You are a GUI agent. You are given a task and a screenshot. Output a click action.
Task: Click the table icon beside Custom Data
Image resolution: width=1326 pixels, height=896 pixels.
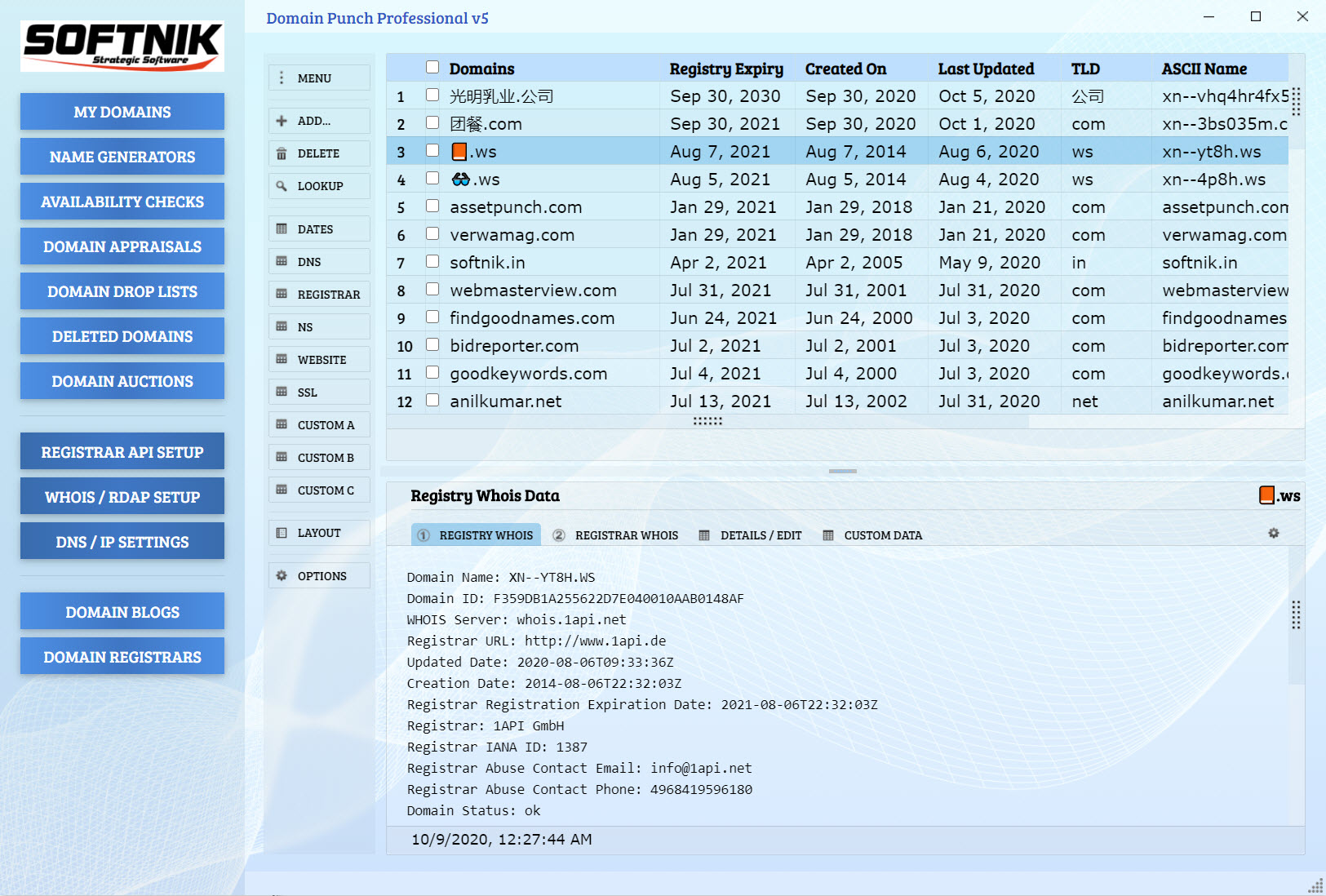tap(828, 535)
